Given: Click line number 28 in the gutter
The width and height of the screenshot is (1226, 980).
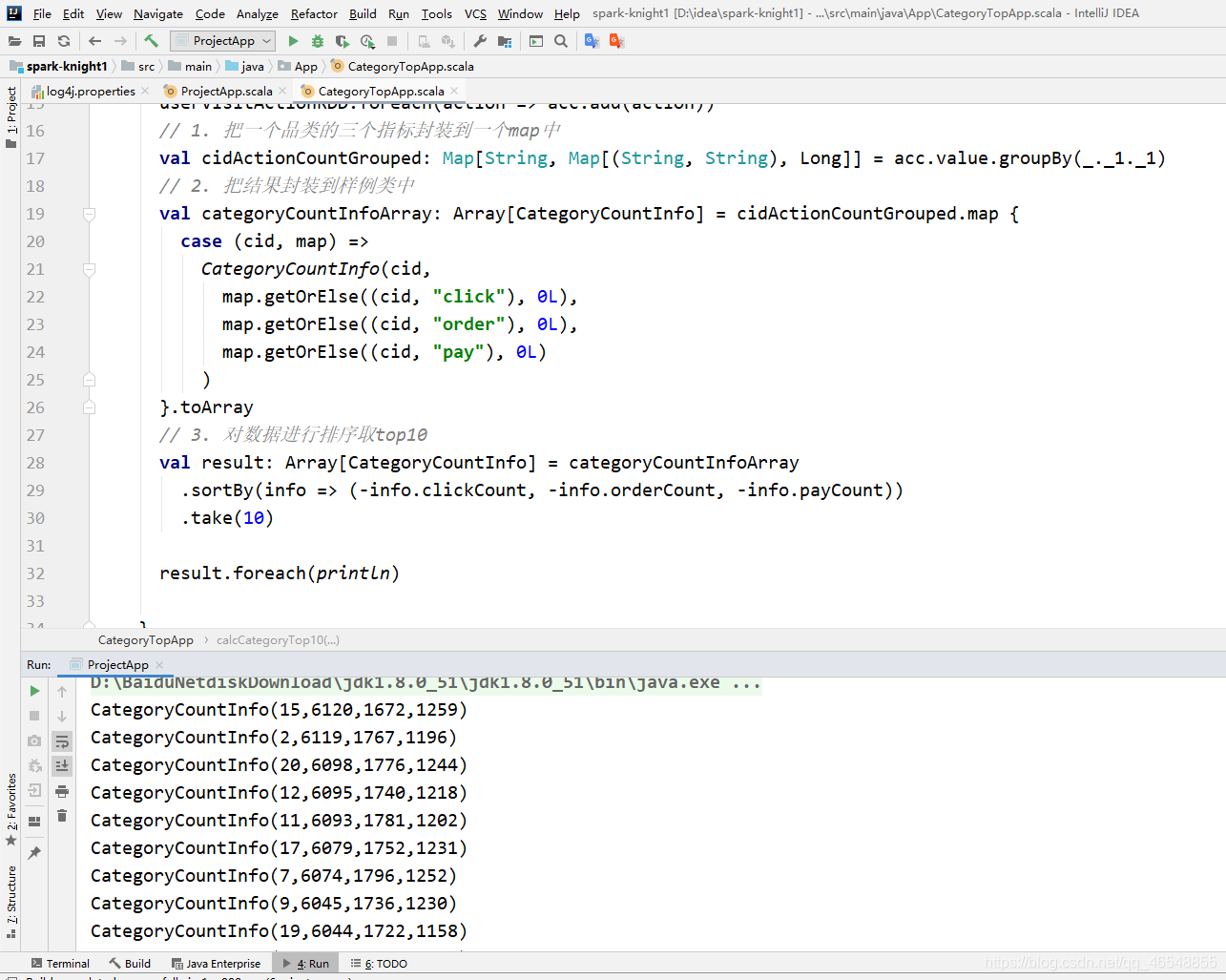Looking at the screenshot, I should coord(35,463).
